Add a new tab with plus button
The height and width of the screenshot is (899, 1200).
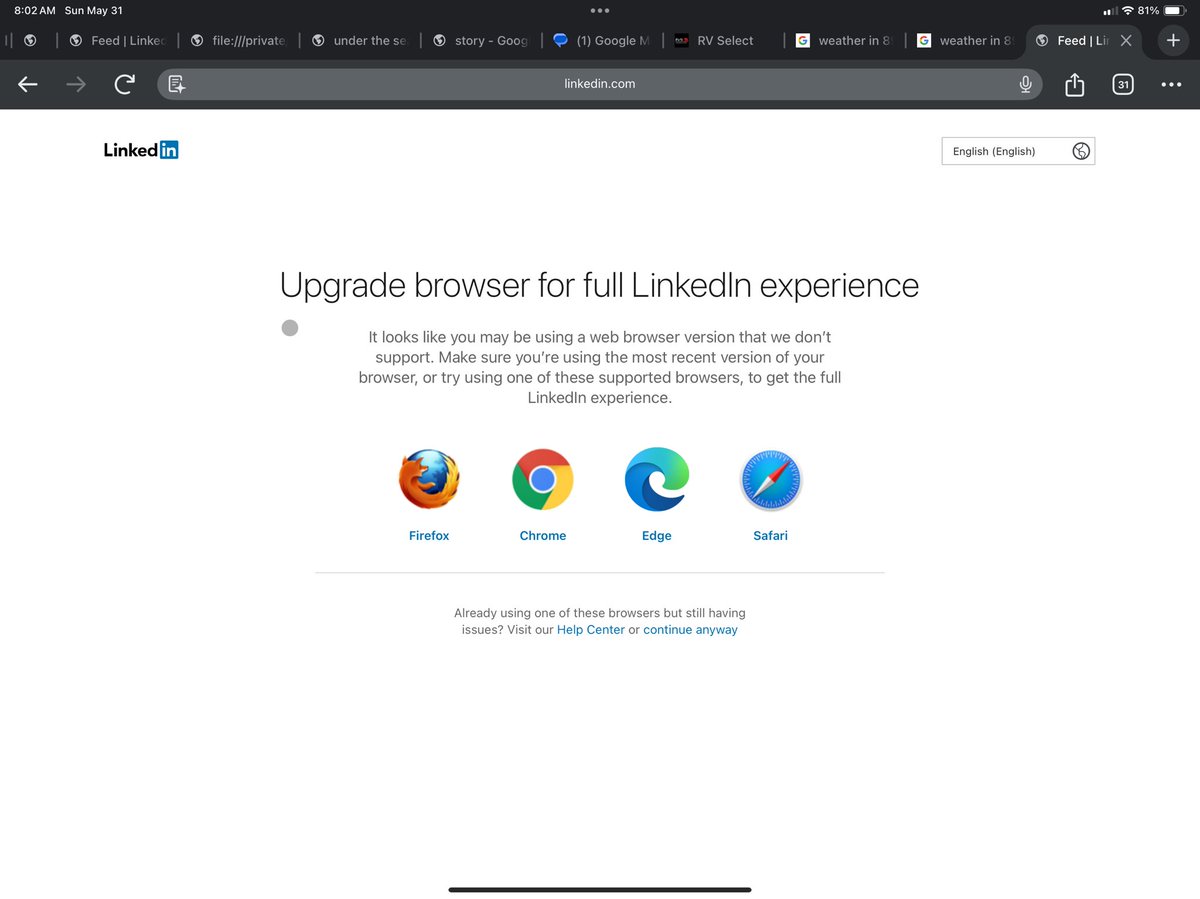click(x=1174, y=40)
